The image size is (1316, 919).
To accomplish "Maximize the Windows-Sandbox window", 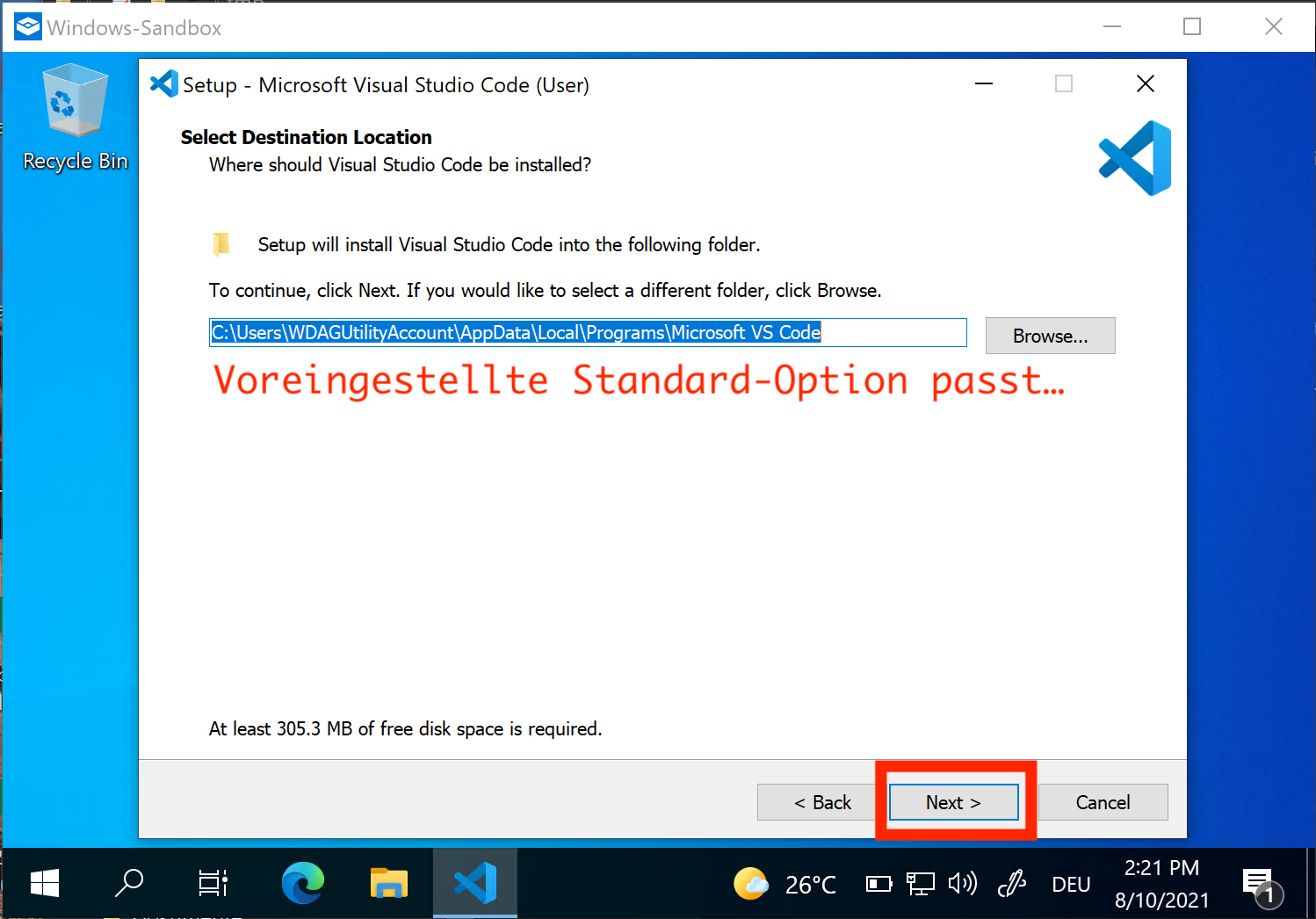I will (x=1192, y=27).
